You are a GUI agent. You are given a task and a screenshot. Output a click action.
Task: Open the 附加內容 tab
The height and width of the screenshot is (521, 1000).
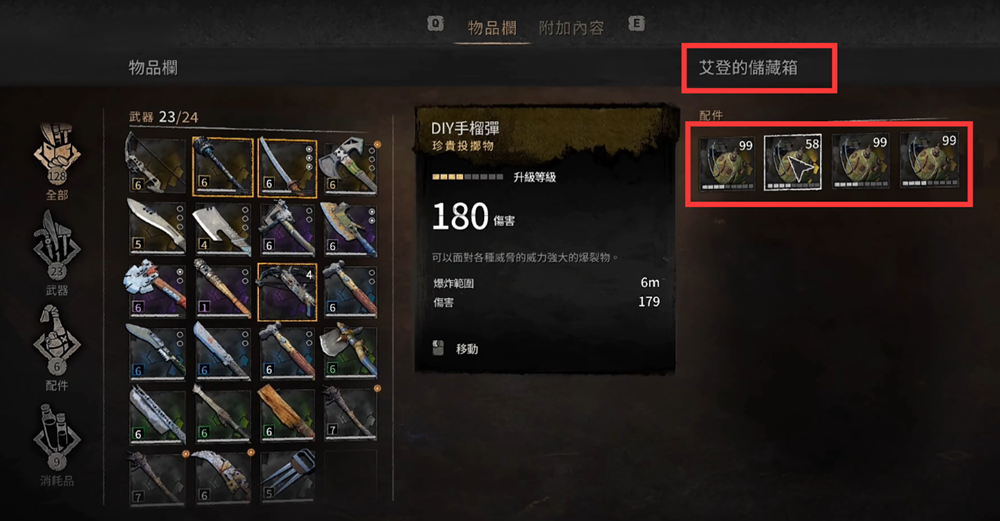click(571, 28)
